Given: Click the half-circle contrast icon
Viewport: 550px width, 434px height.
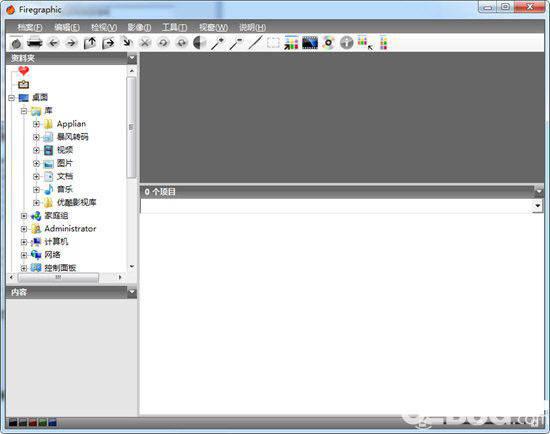Looking at the screenshot, I should coord(200,43).
